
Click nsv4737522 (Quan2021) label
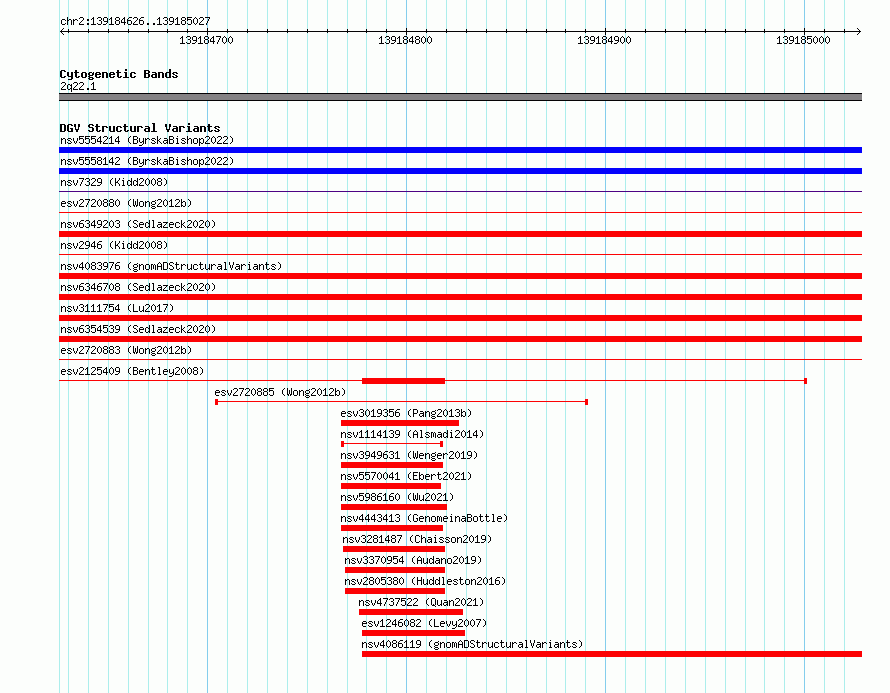click(421, 602)
